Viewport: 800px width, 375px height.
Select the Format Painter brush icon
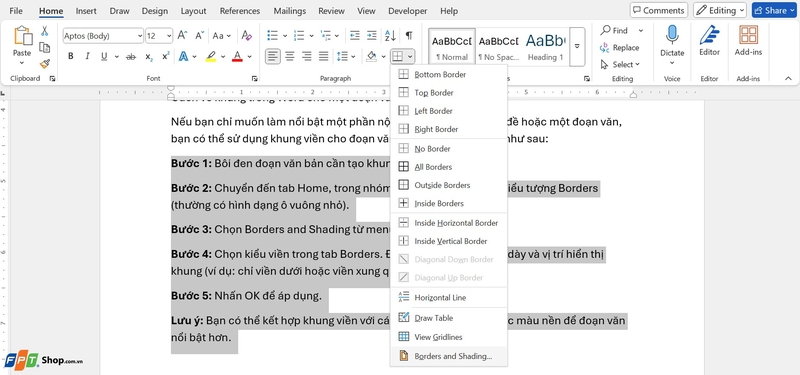(45, 64)
